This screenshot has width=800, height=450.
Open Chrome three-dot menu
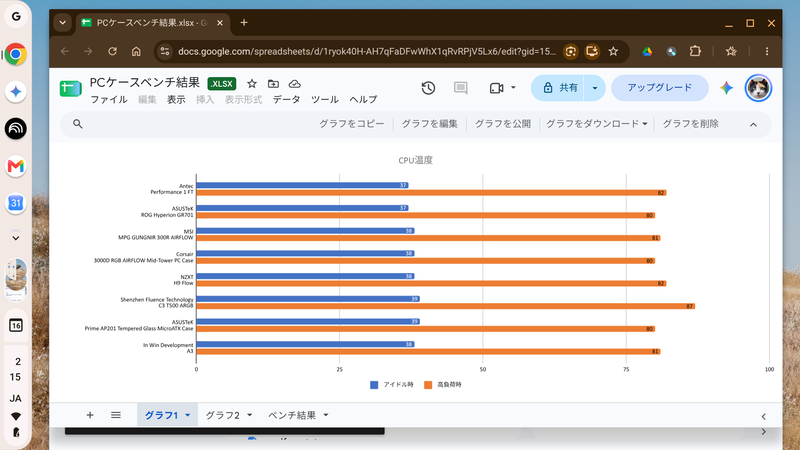[766, 51]
